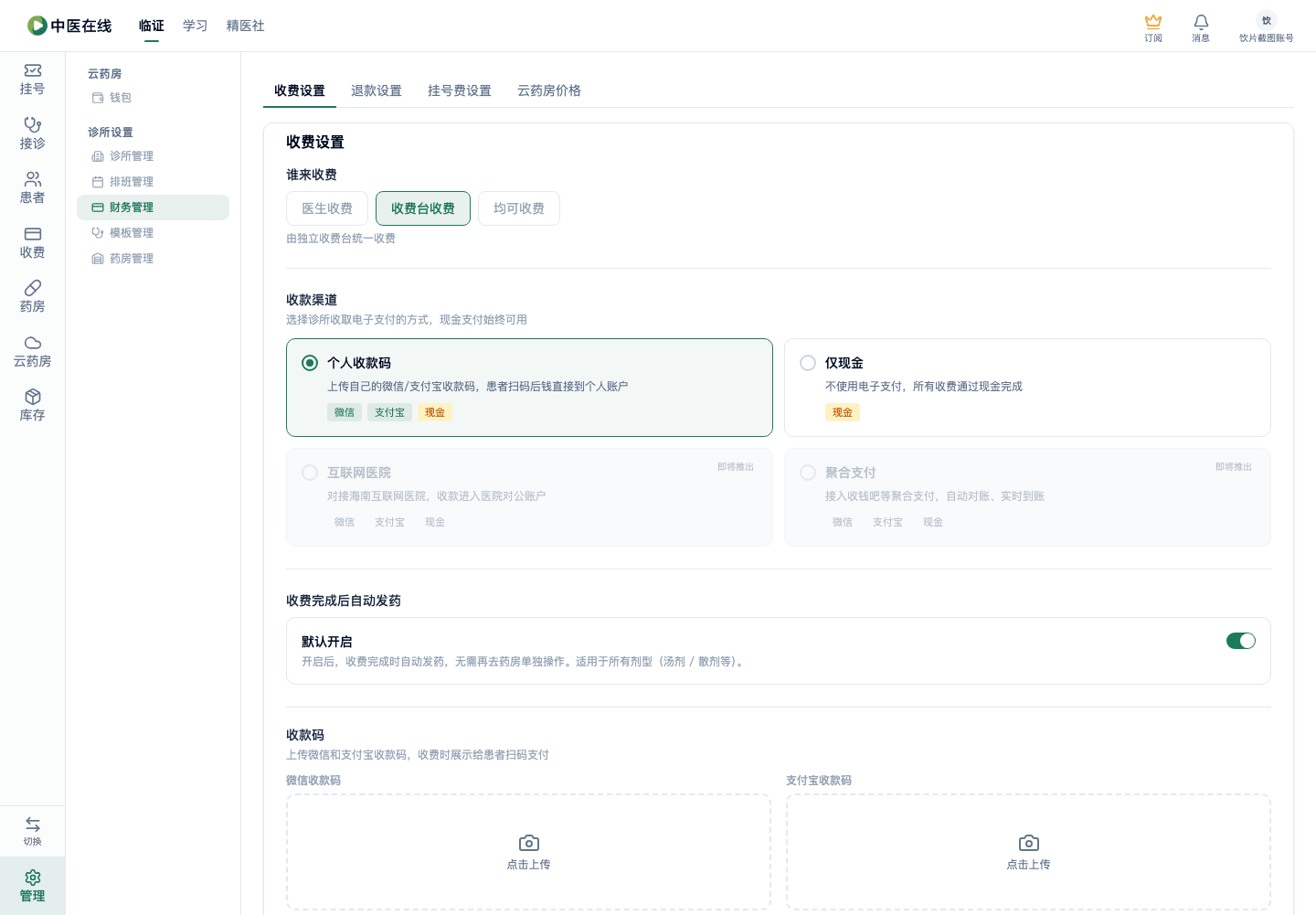Select the disabled 互联网医院 radio option
Screen dimensions: 1316x915
[x=310, y=473]
